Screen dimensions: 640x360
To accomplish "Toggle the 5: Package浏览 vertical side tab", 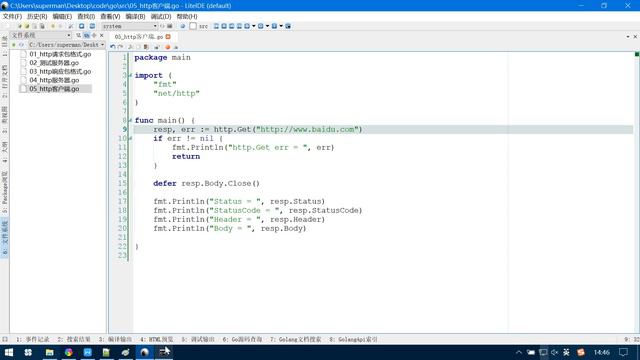I will pos(4,192).
